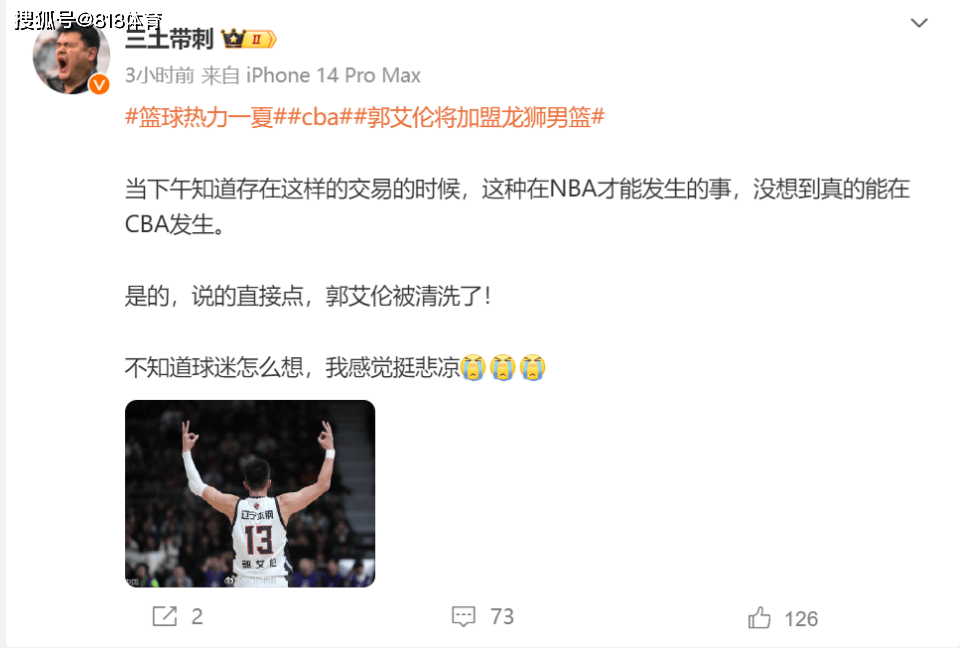Viewport: 960px width, 648px height.
Task: Click the last crying emoji
Action: (533, 367)
